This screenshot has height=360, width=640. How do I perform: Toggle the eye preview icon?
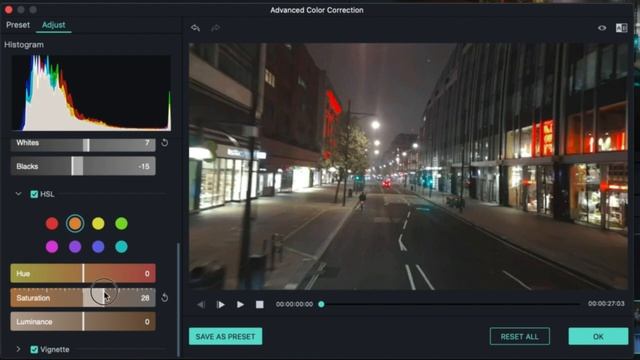point(602,28)
